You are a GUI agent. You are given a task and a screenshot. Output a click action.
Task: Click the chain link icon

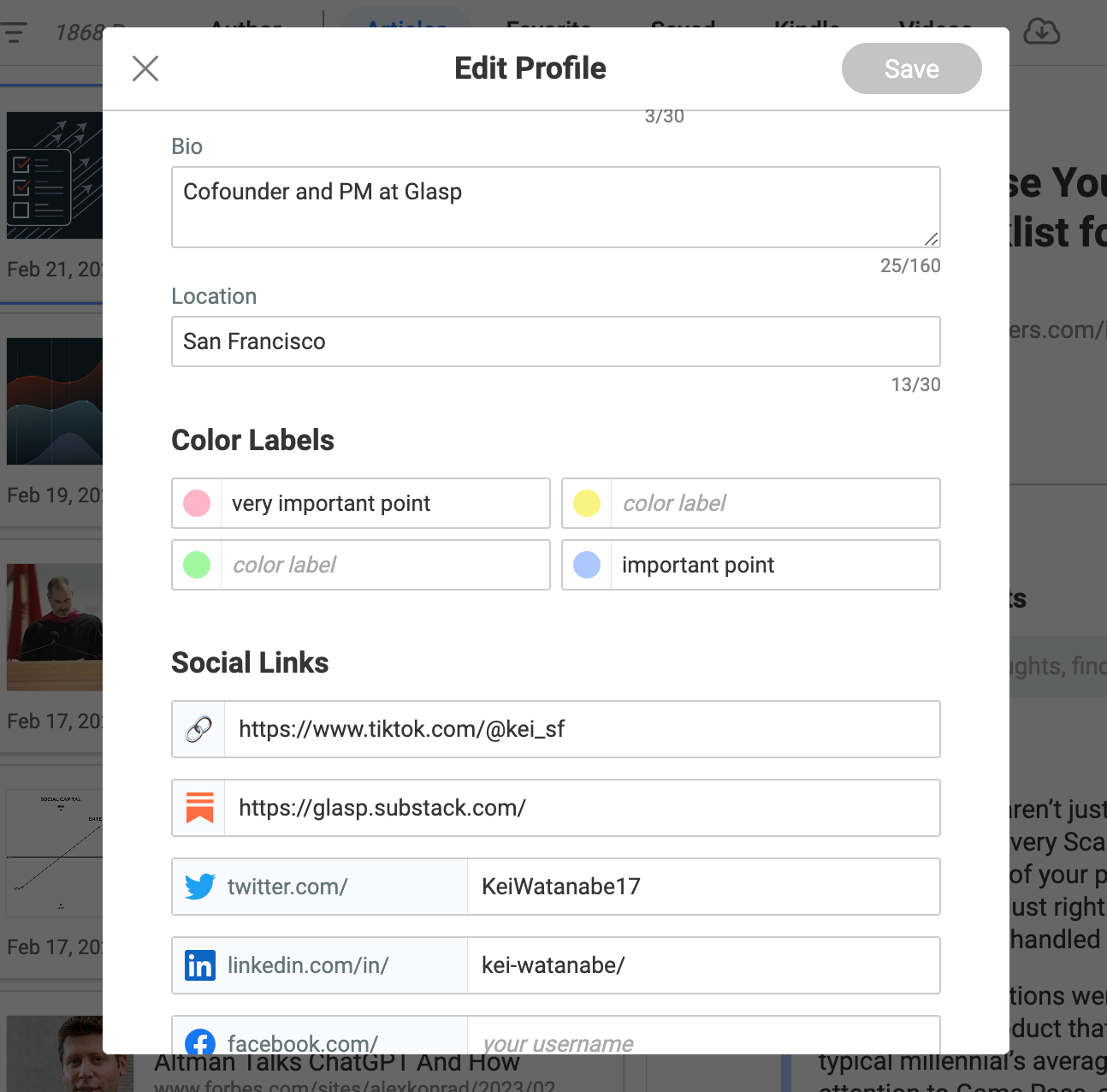click(x=198, y=729)
